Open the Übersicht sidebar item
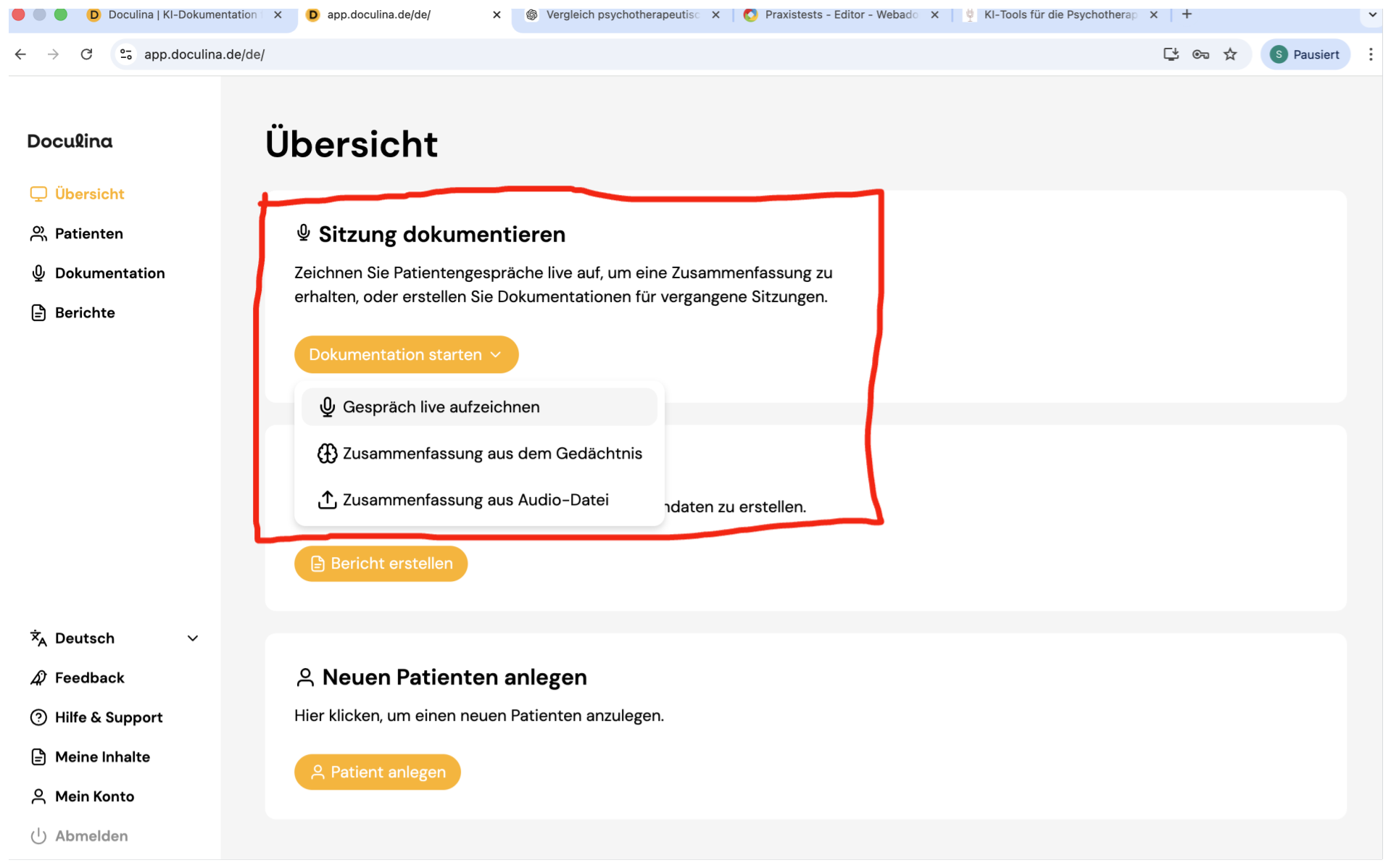Screen dimensions: 1391x868 pyautogui.click(x=78, y=194)
